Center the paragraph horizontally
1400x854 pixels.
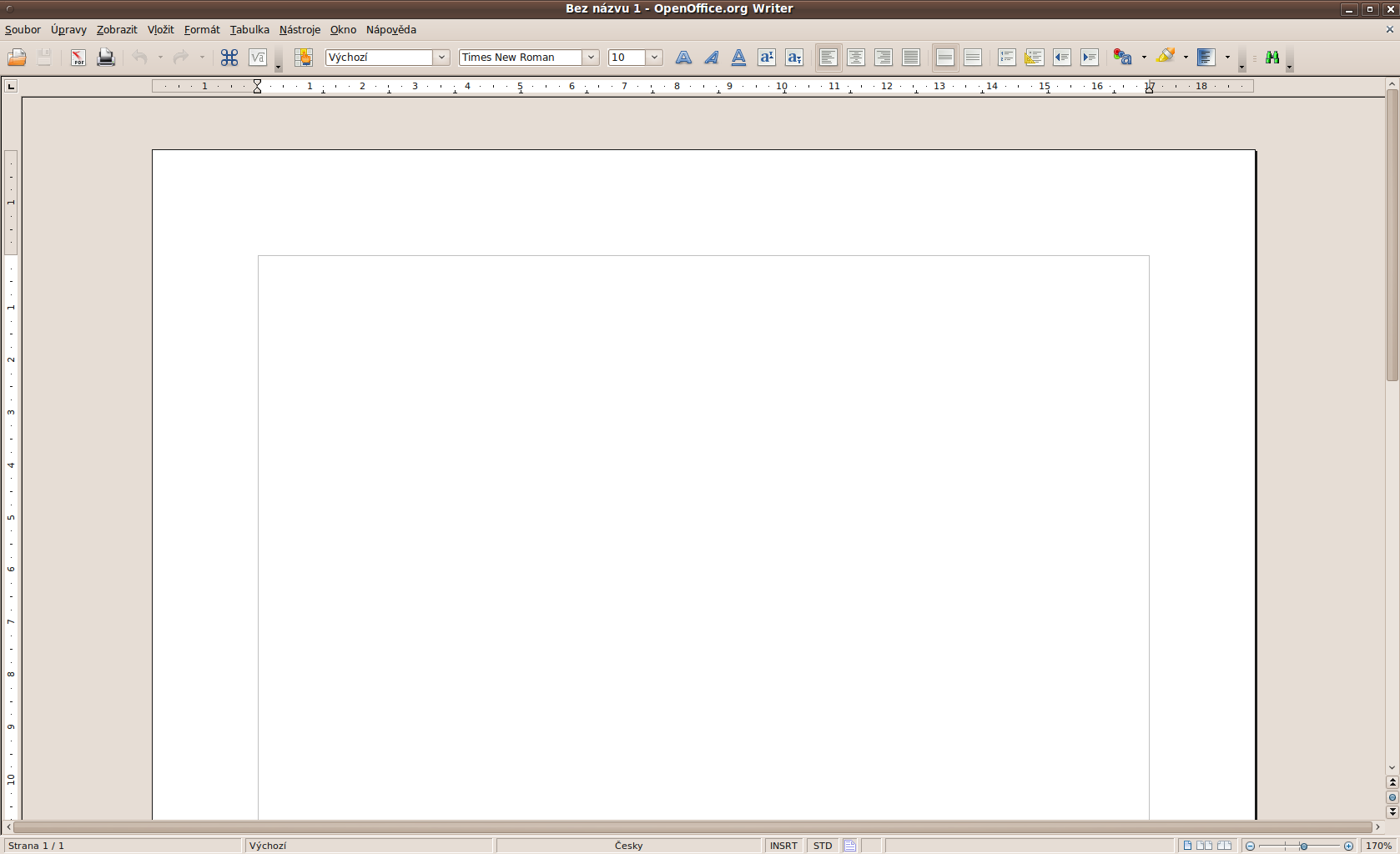click(856, 58)
